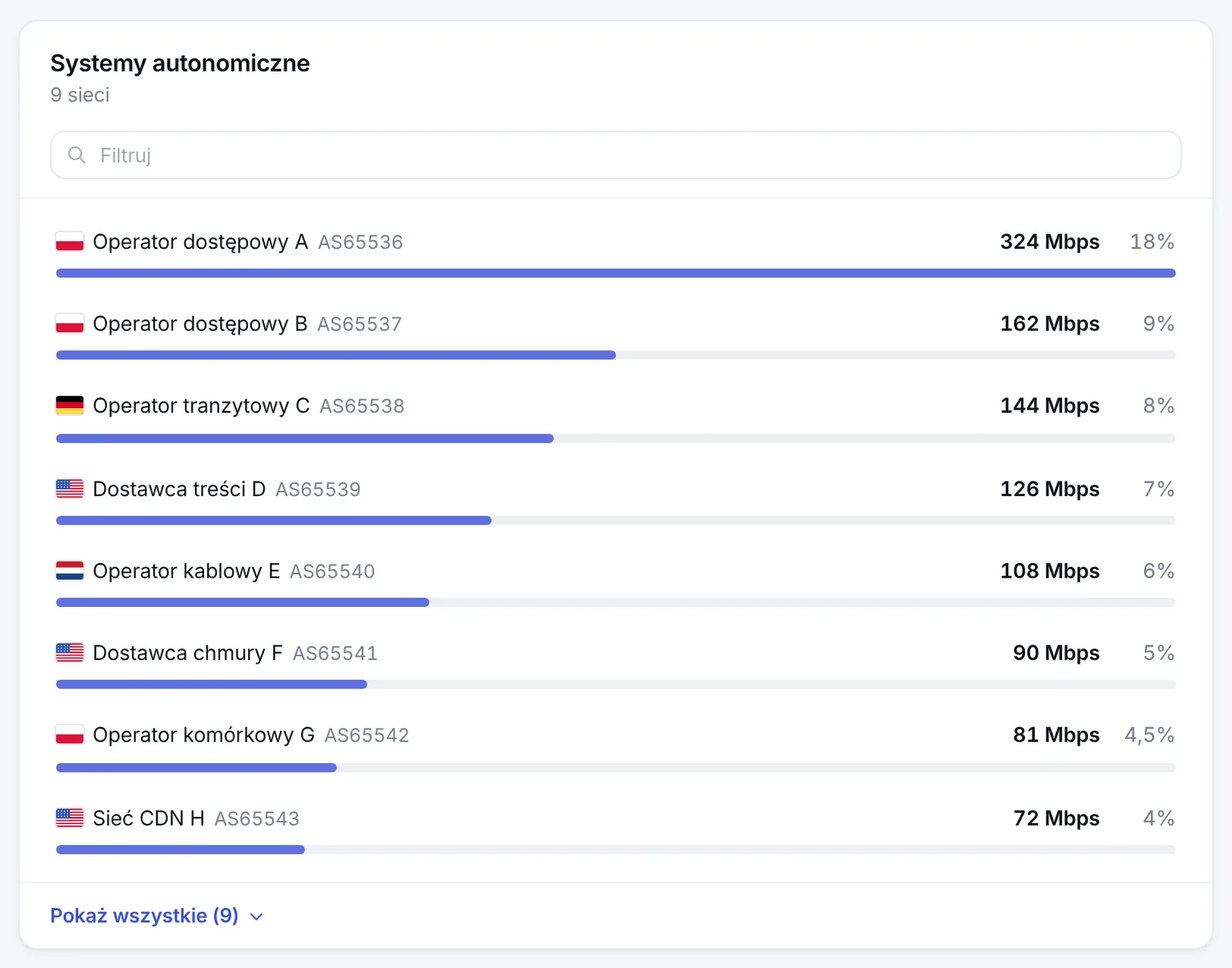Click the 324 Mbps value
Image resolution: width=1232 pixels, height=968 pixels.
[1050, 242]
